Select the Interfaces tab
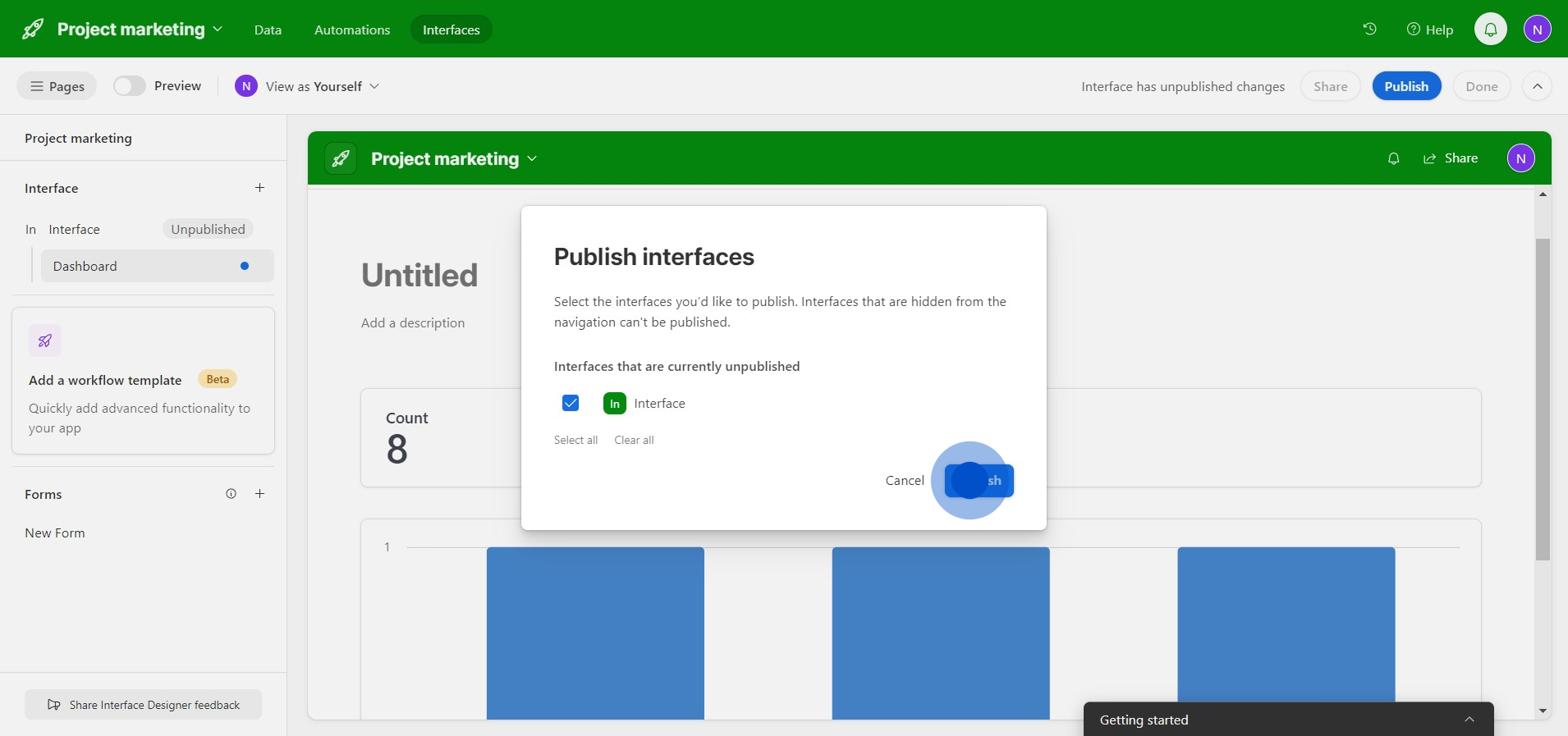 tap(451, 30)
